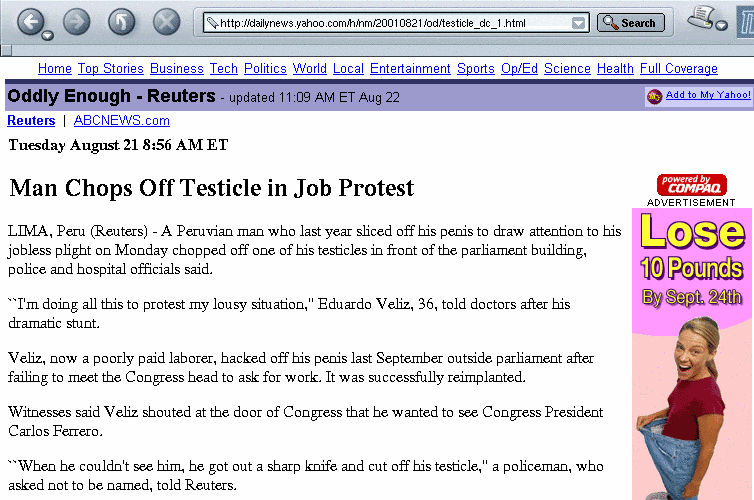The height and width of the screenshot is (500, 754).
Task: Open the Full Coverage link
Action: click(679, 69)
